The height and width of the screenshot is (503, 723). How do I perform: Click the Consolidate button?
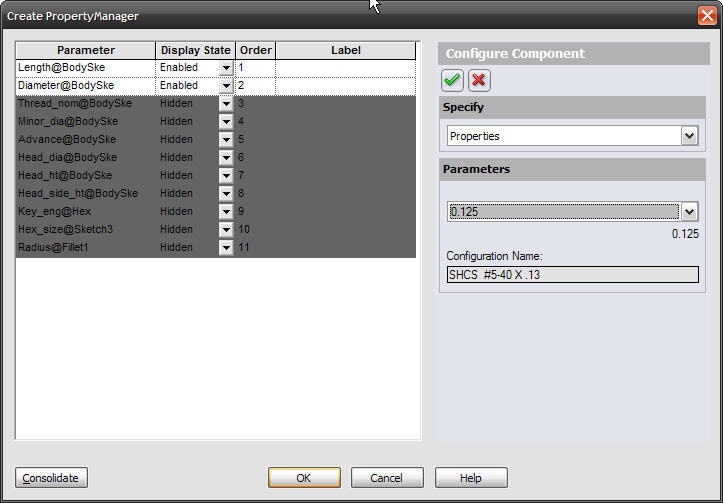pyautogui.click(x=51, y=478)
